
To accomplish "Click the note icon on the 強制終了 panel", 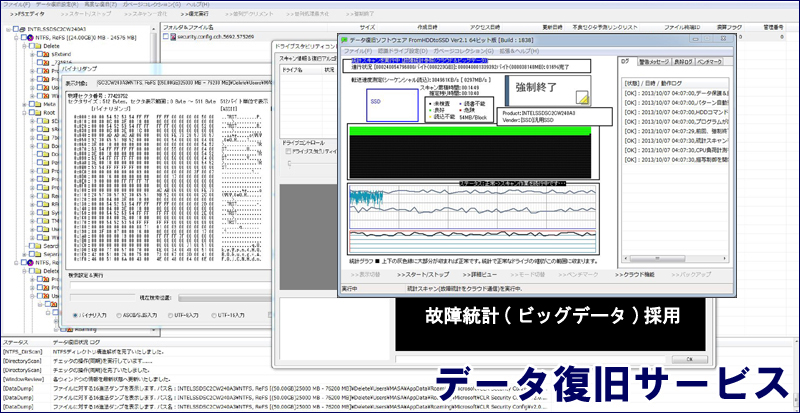I will (582, 98).
